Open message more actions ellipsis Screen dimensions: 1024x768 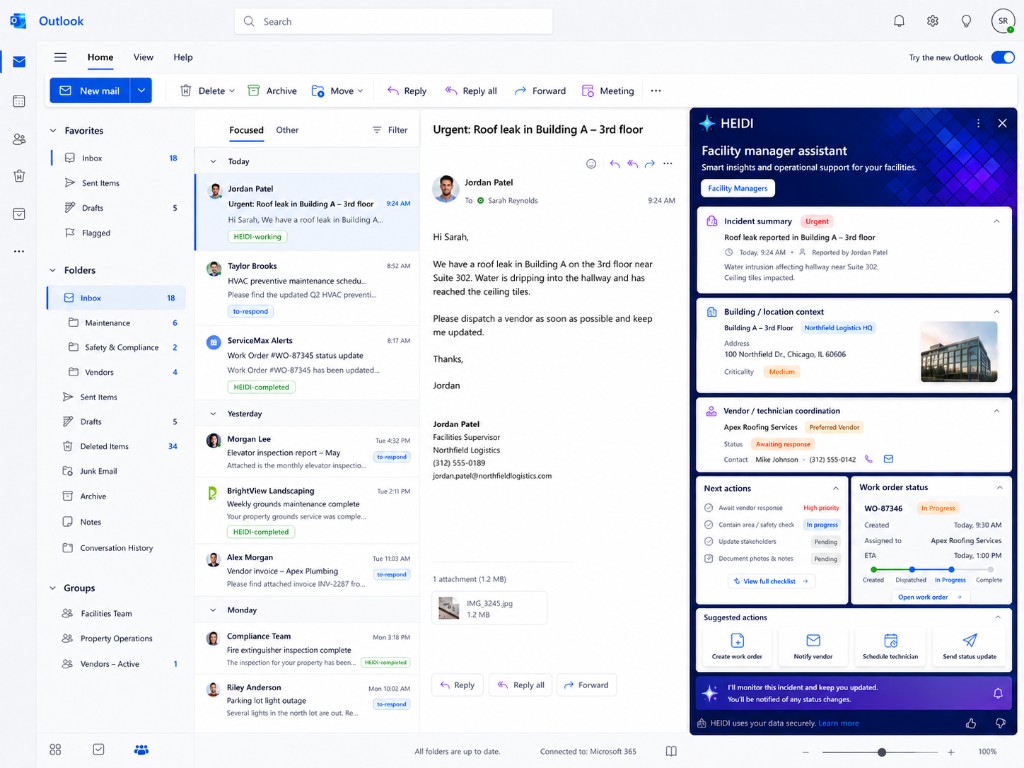[667, 164]
